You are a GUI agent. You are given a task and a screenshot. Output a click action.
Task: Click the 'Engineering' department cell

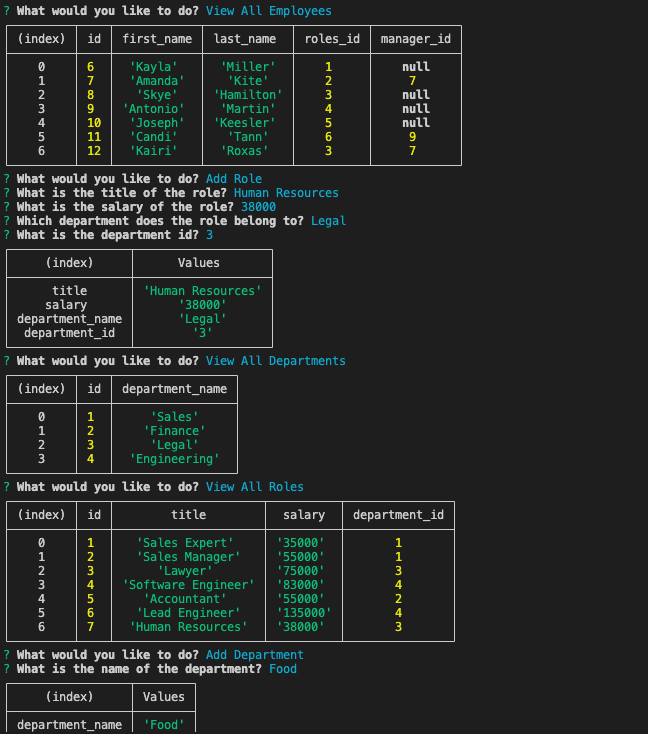tap(174, 459)
